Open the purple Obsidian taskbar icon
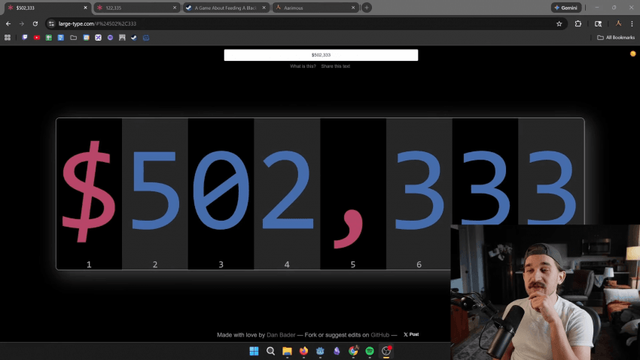The height and width of the screenshot is (360, 640). 337,351
